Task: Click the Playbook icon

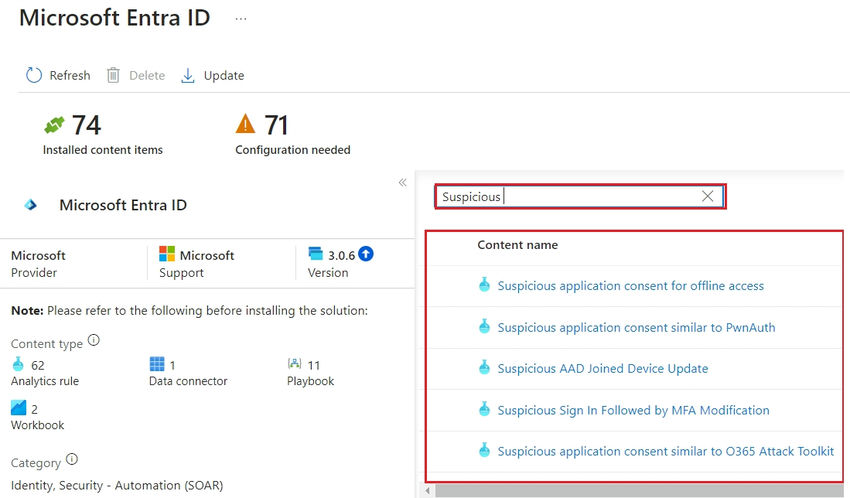Action: [294, 364]
